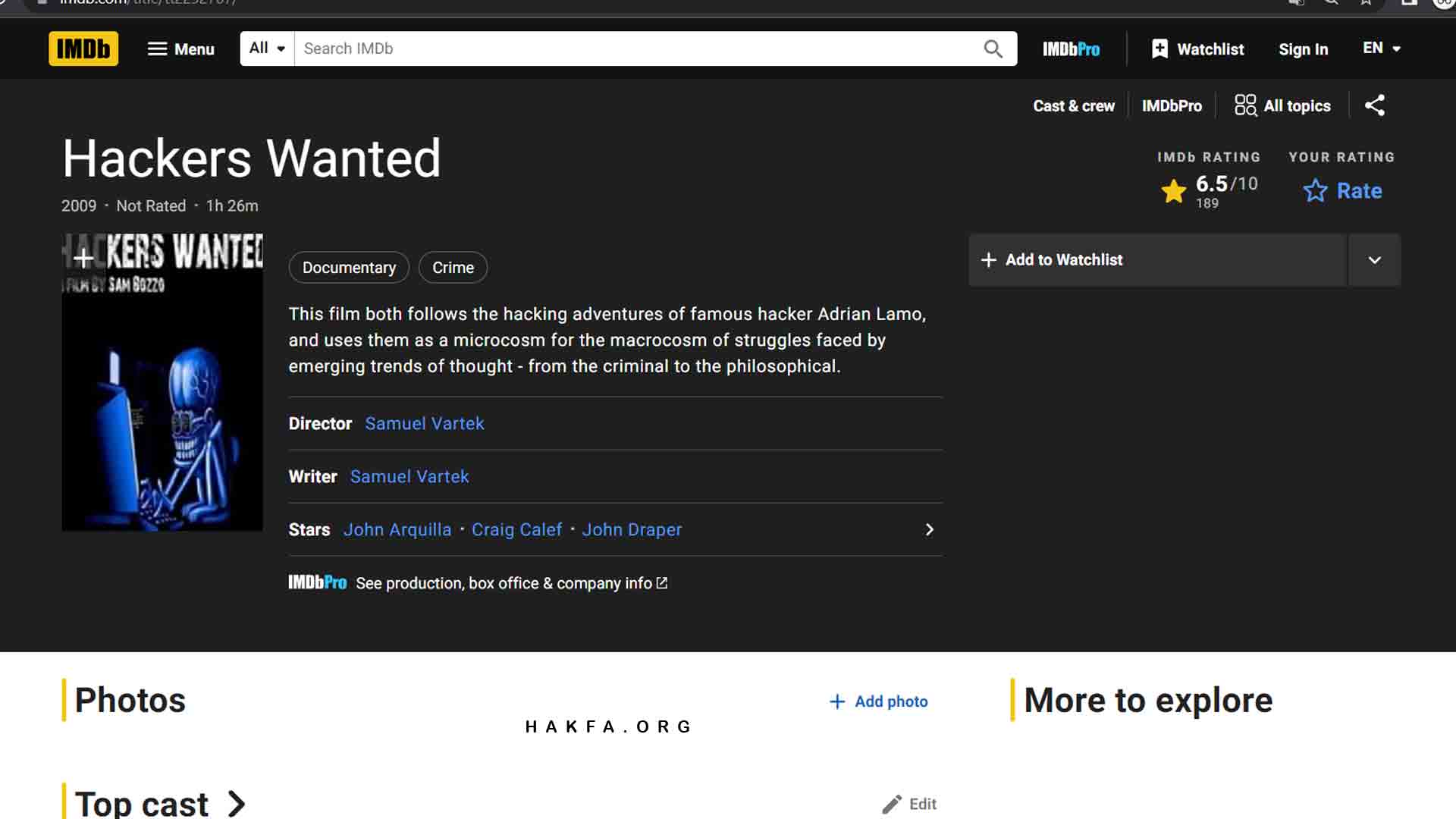Click the share icon
This screenshot has width=1456, height=819.
point(1374,105)
